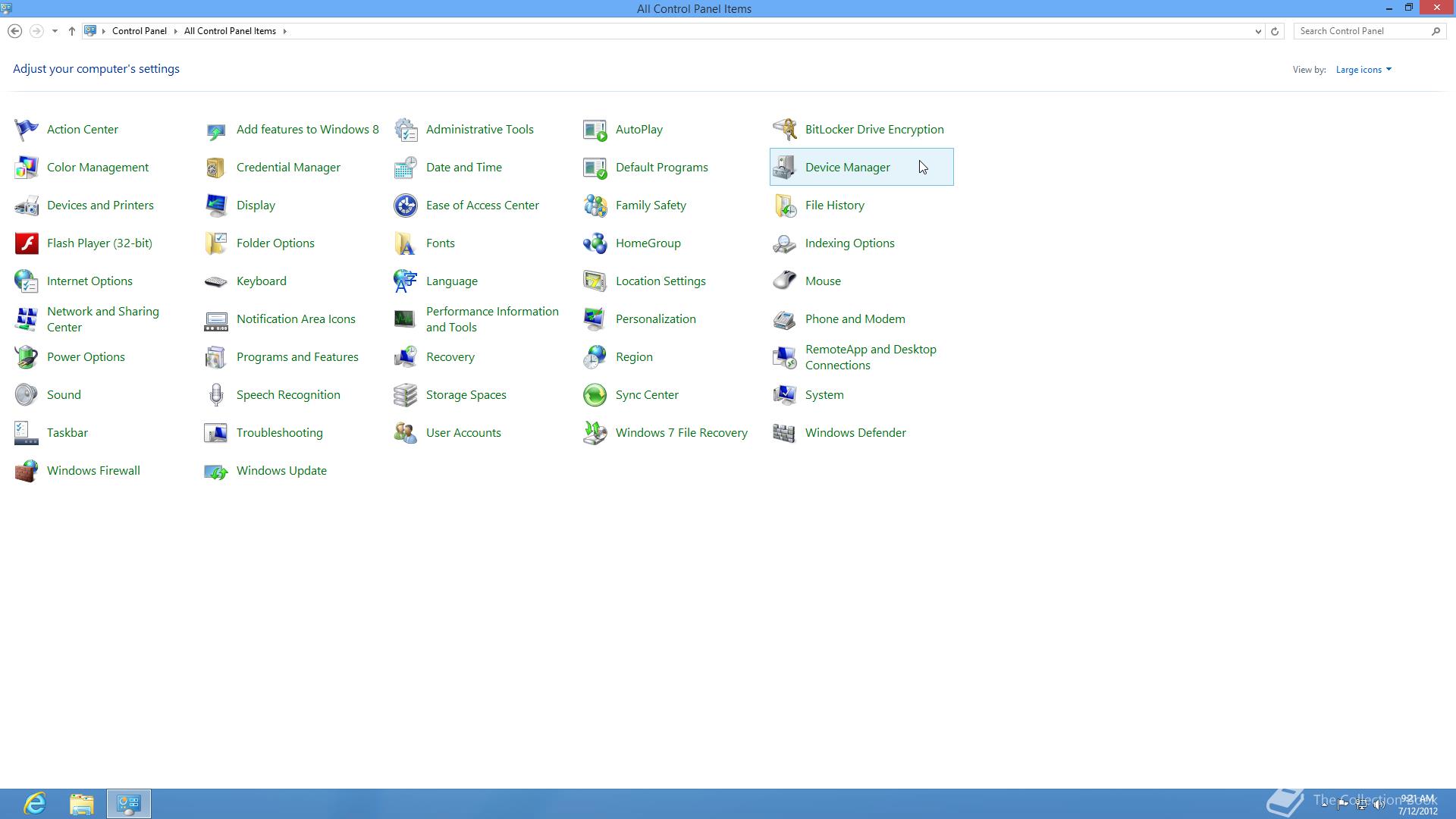Open the Action Center flag icon
This screenshot has height=819, width=1456.
pos(27,130)
